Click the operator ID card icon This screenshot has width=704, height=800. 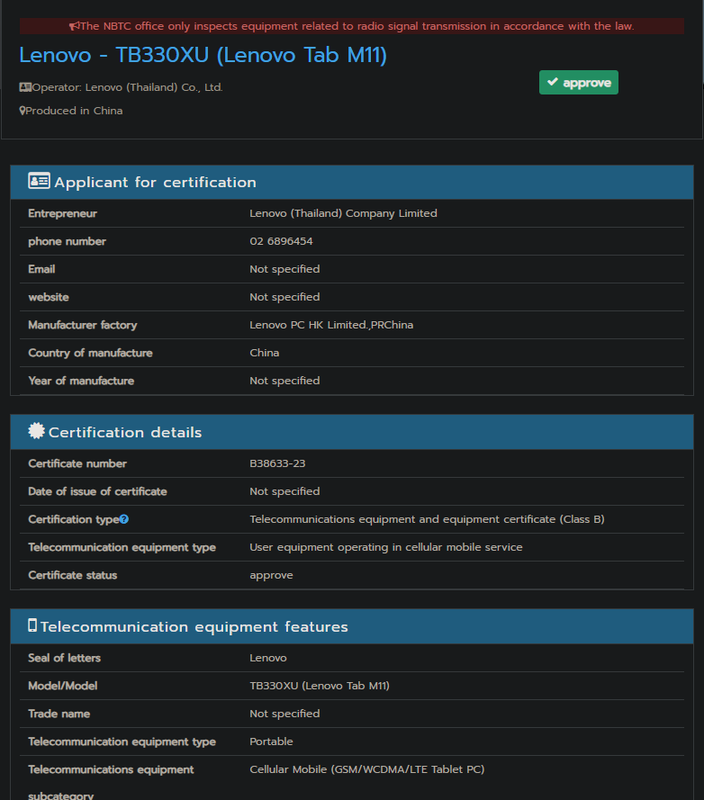point(25,88)
